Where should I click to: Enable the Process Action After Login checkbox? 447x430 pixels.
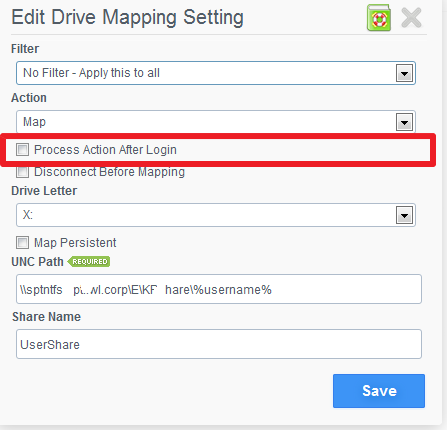[x=22, y=149]
